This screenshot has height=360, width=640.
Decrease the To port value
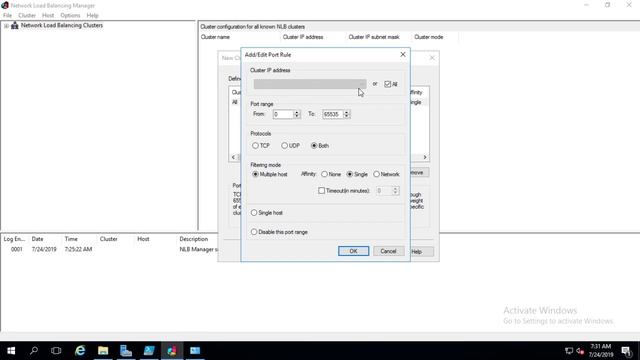coord(347,117)
